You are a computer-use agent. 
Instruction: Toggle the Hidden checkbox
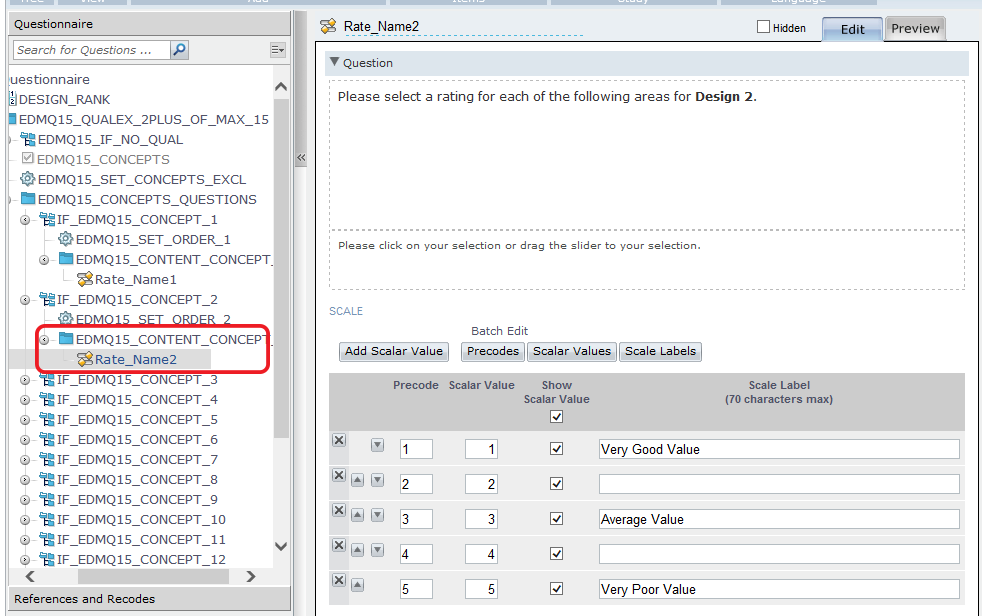tap(763, 26)
